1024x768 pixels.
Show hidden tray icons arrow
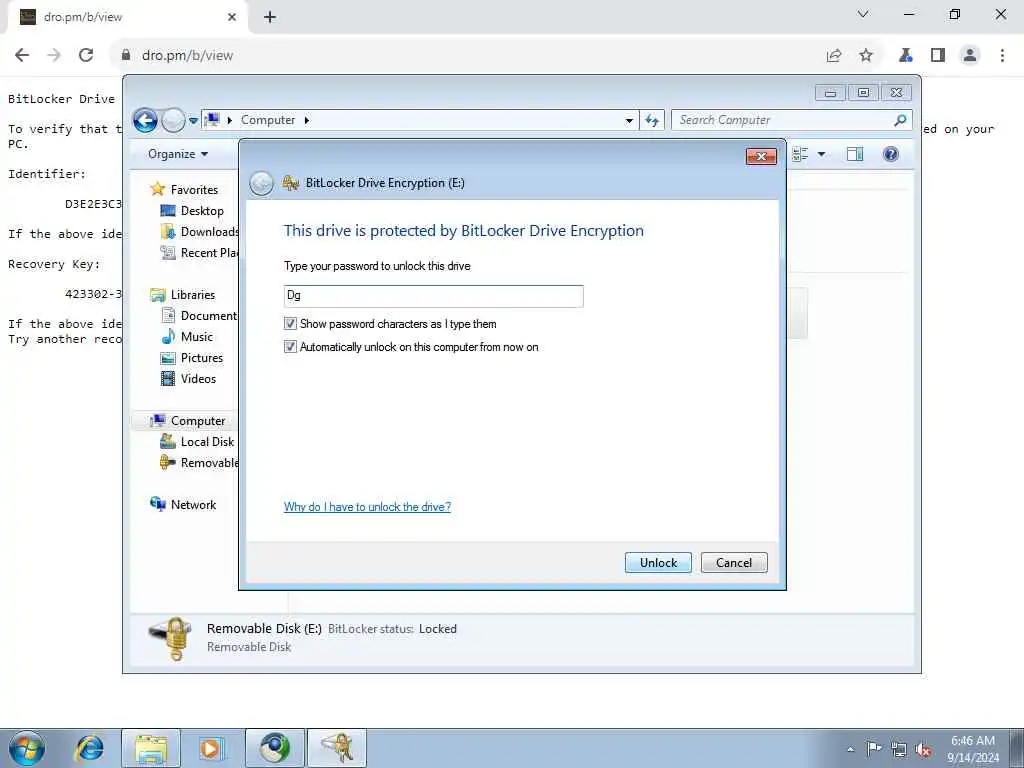point(850,750)
